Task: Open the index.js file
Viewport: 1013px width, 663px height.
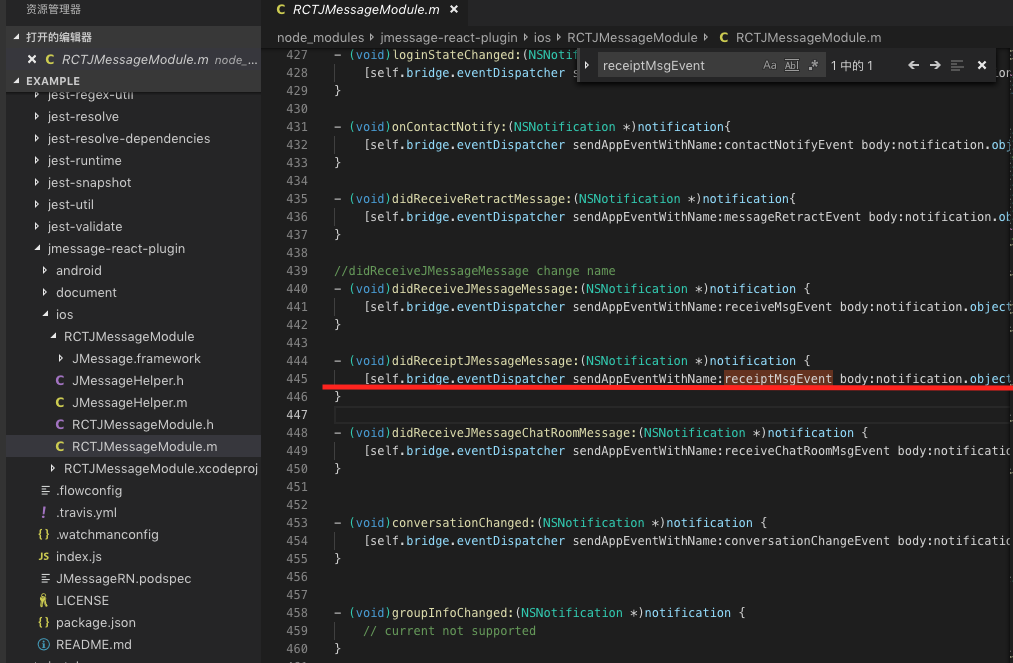Action: [x=133, y=556]
